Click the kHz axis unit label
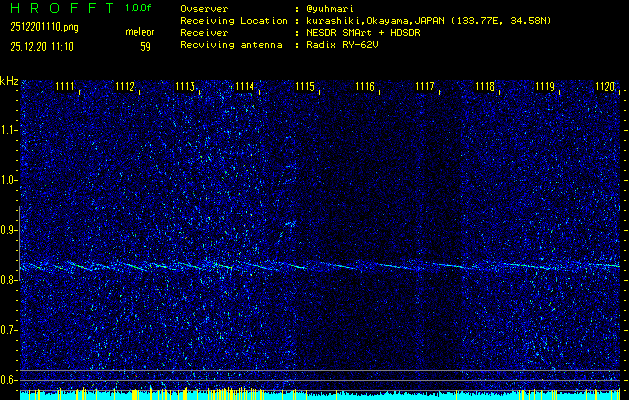Screen dimensions: 629x400 [9, 81]
